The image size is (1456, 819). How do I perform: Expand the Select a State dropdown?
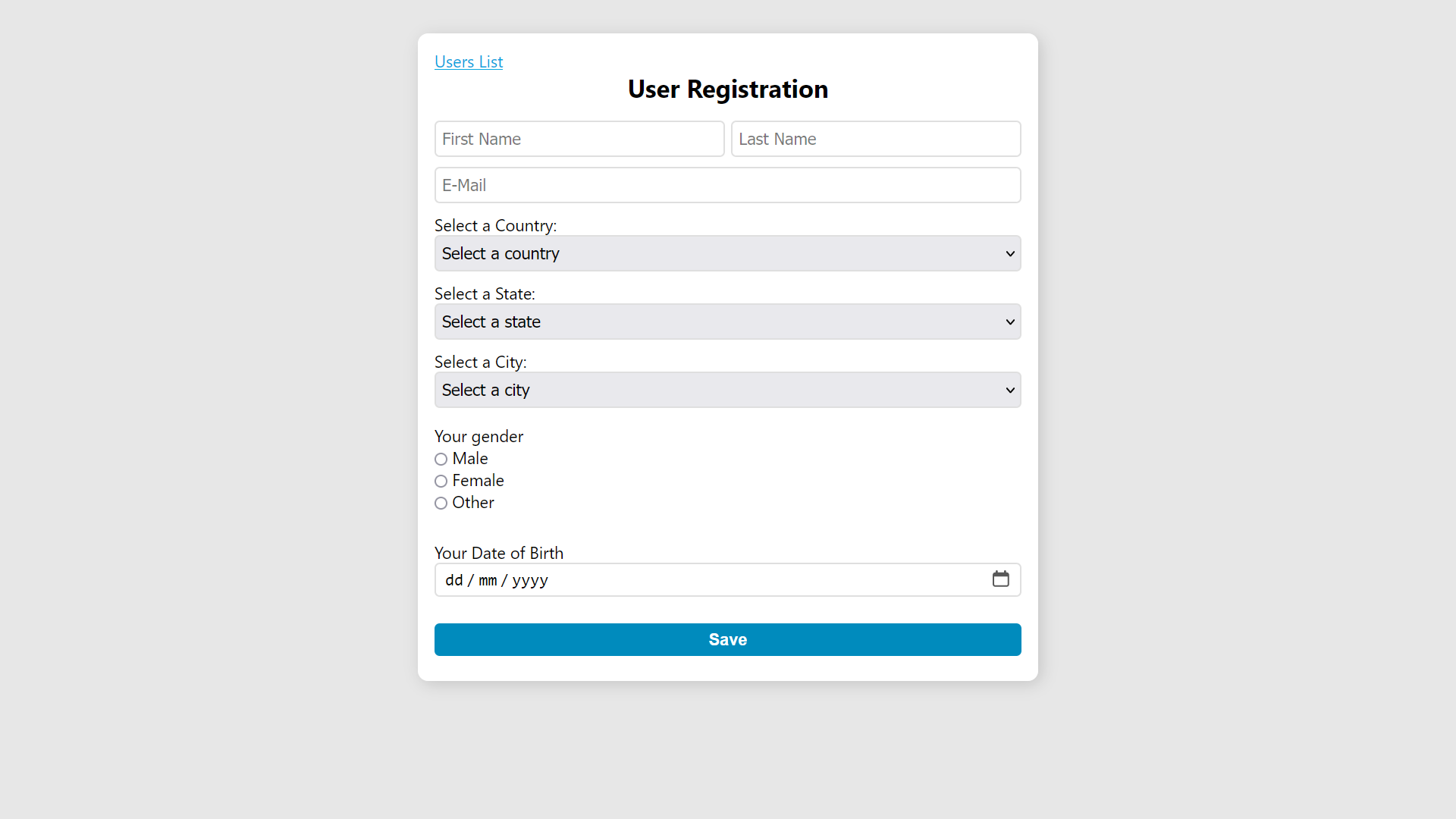tap(728, 321)
